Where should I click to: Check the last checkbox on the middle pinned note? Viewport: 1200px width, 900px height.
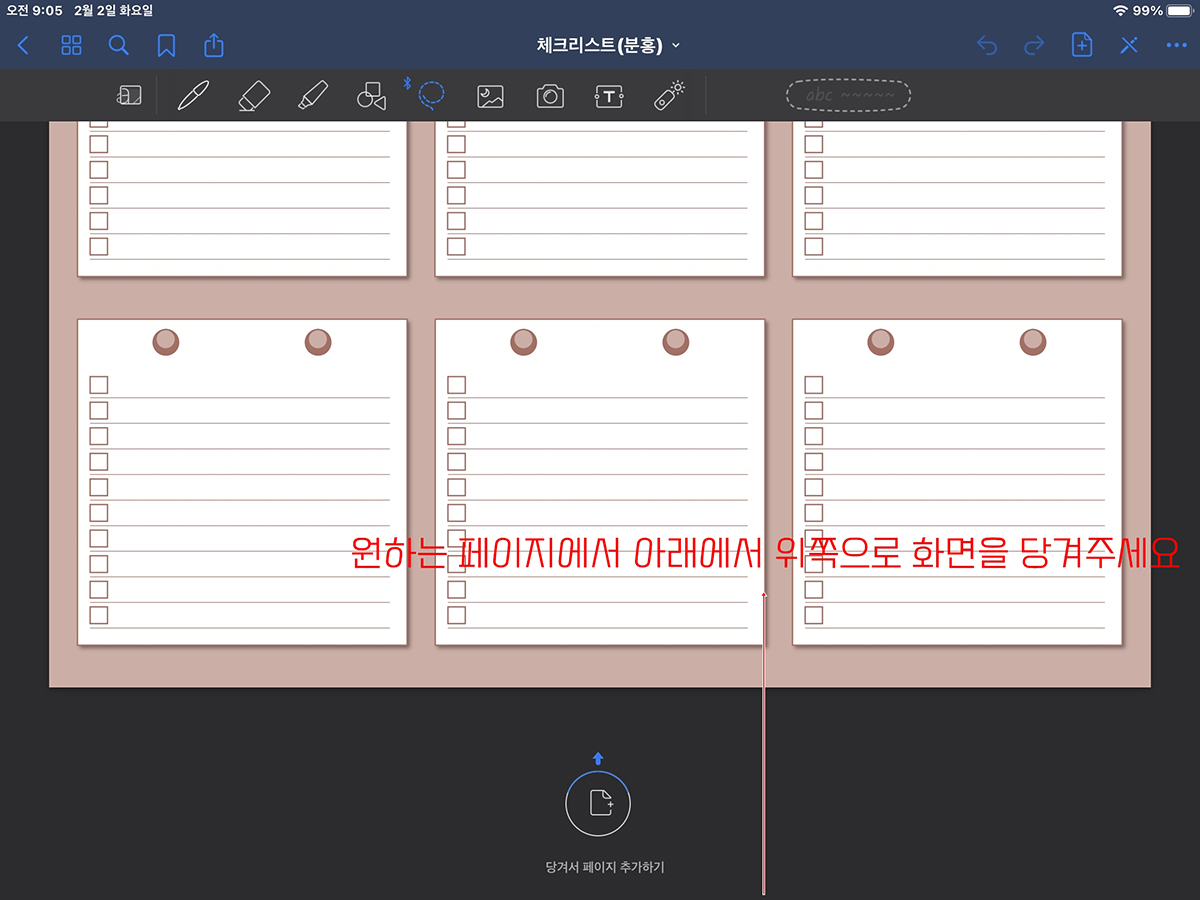(456, 615)
